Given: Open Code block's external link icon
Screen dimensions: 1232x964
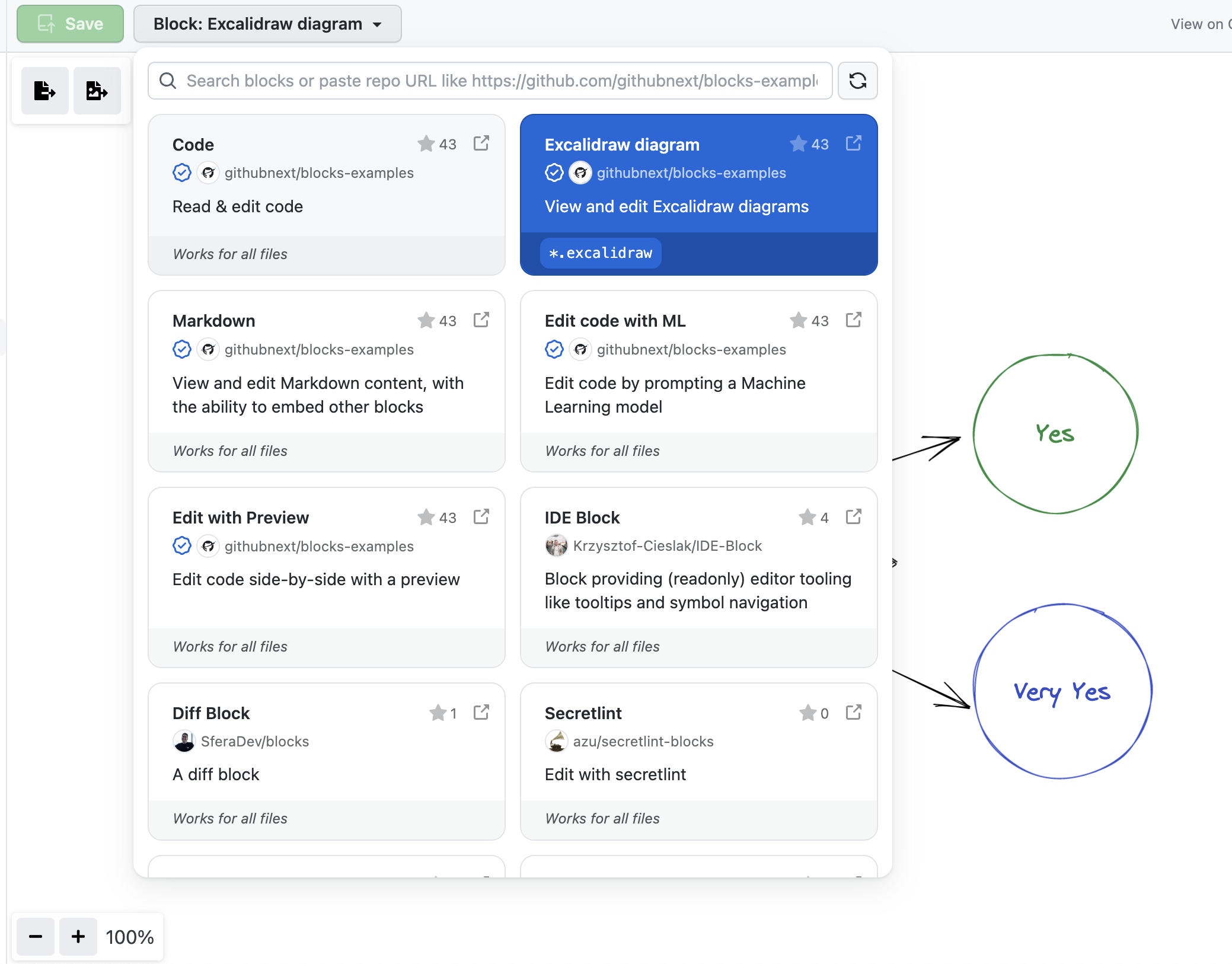Looking at the screenshot, I should click(481, 143).
